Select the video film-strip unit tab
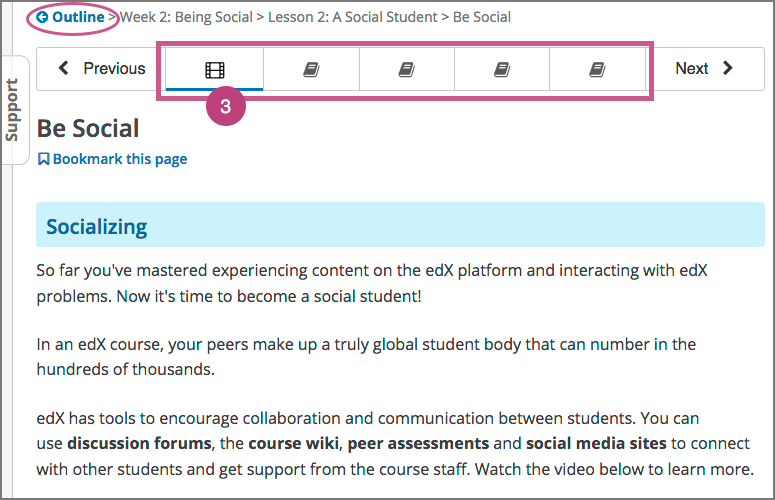Viewport: 775px width, 500px height. (215, 70)
